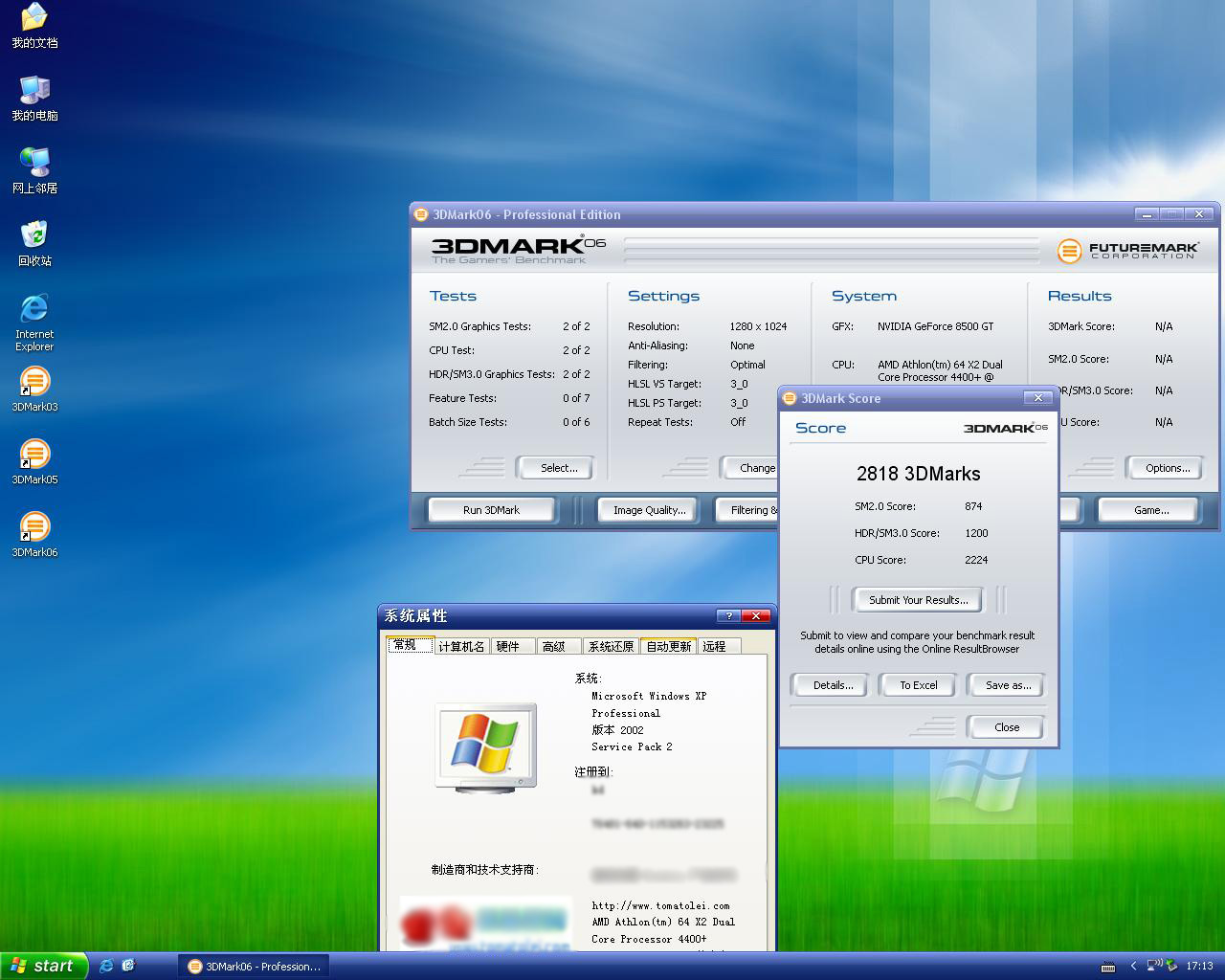This screenshot has height=980, width=1225.
Task: Open My Computer (我的电脑) icon
Action: 34,91
